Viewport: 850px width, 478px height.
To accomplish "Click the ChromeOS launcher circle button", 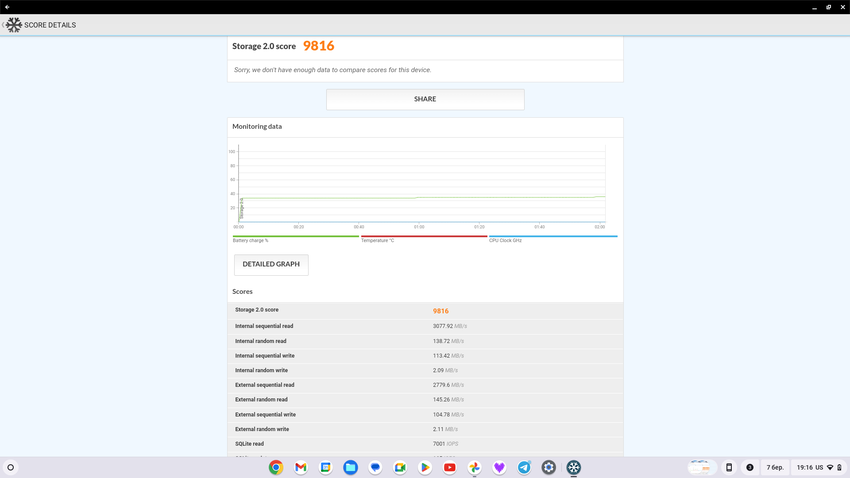I will pyautogui.click(x=11, y=467).
